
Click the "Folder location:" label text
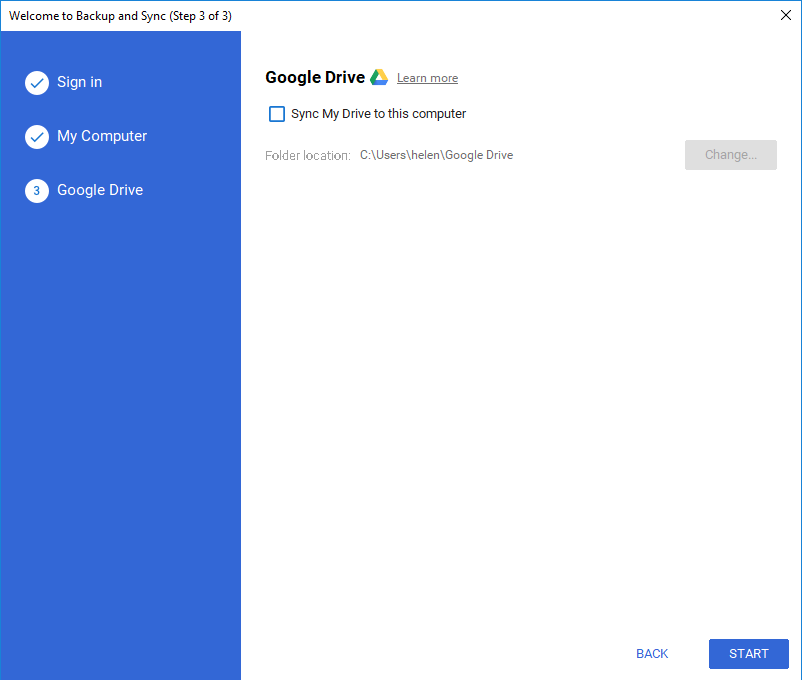[x=307, y=155]
